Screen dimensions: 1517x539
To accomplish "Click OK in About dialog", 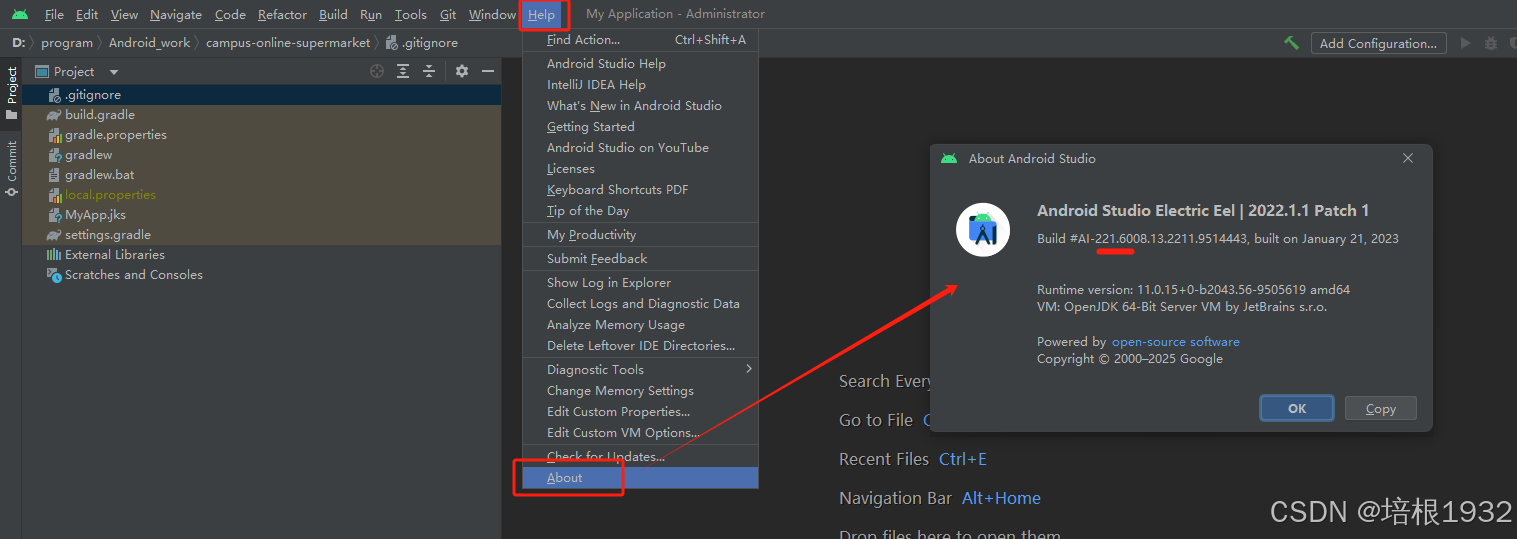I will pyautogui.click(x=1297, y=408).
